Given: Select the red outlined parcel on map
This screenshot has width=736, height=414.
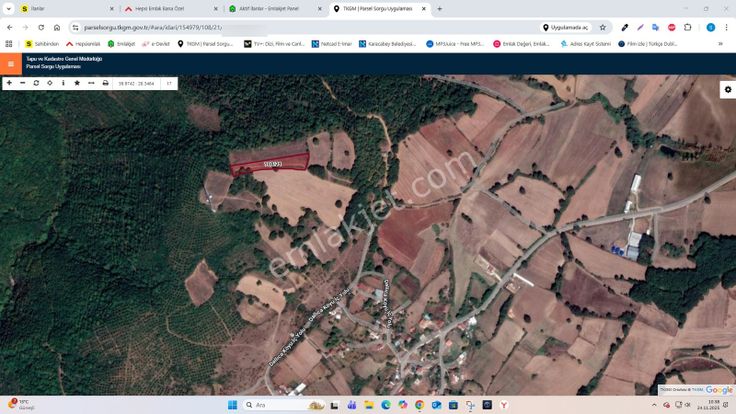Looking at the screenshot, I should (x=270, y=164).
